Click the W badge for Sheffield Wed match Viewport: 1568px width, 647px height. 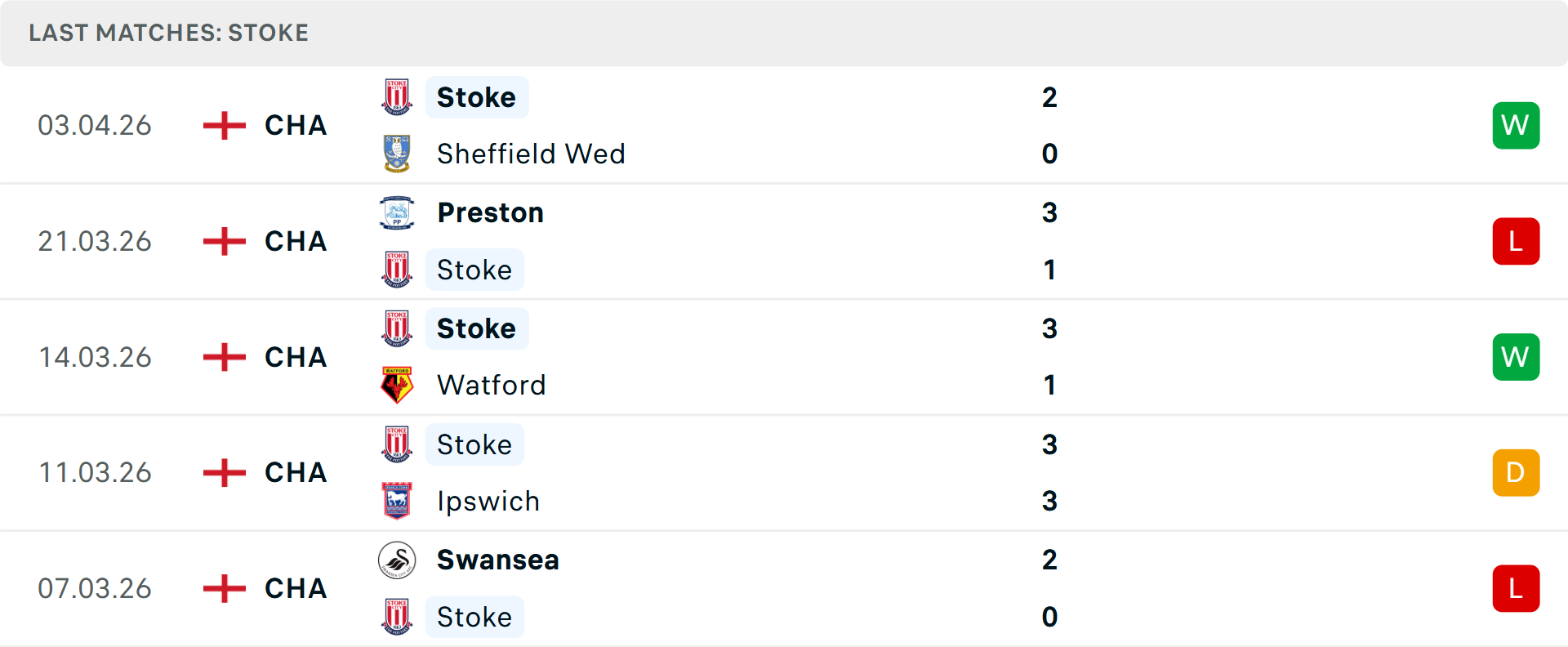[x=1515, y=126]
